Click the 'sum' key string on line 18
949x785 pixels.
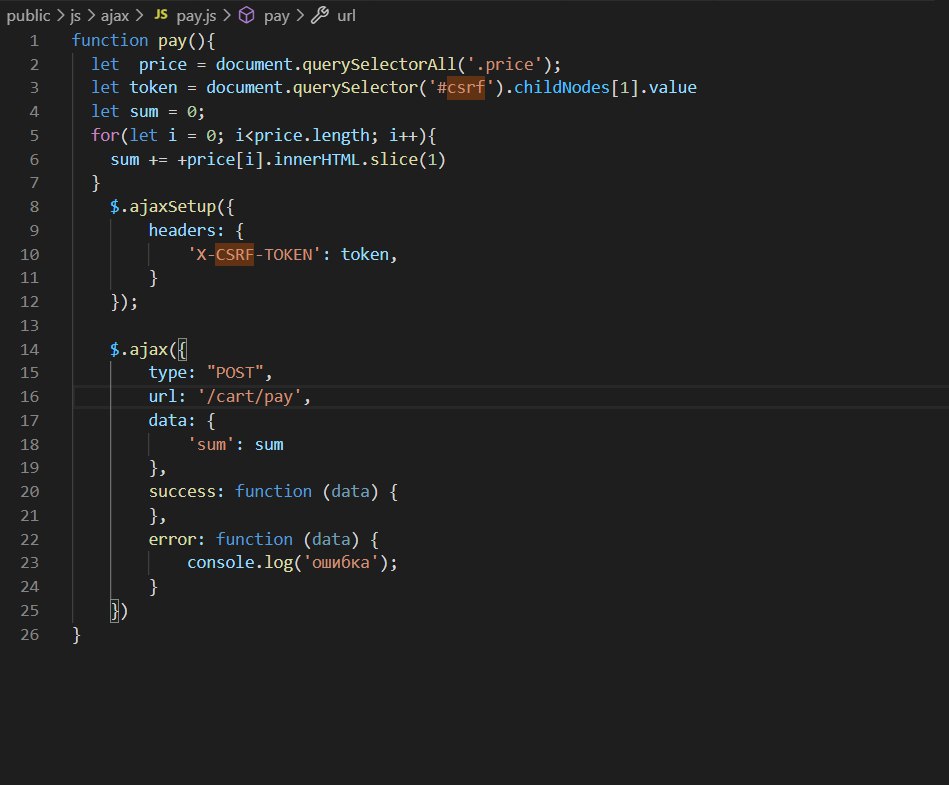click(211, 445)
